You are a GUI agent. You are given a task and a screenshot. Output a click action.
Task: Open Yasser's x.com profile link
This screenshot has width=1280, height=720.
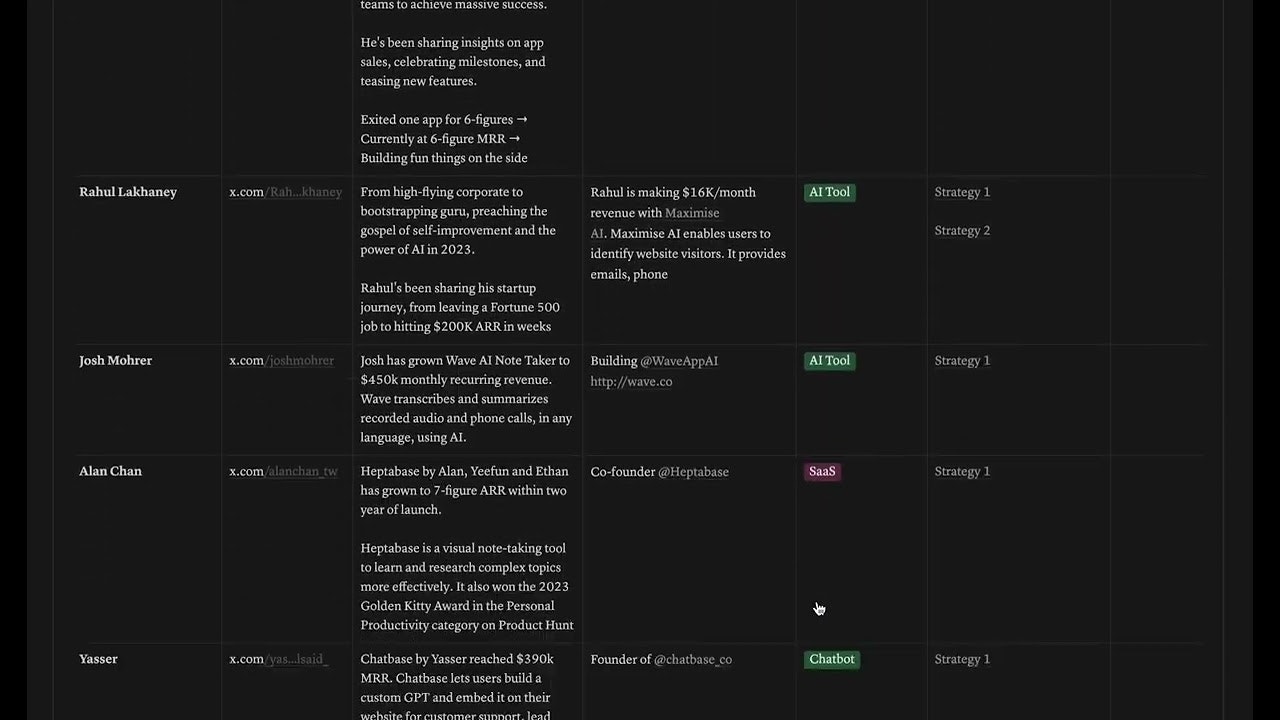[278, 659]
